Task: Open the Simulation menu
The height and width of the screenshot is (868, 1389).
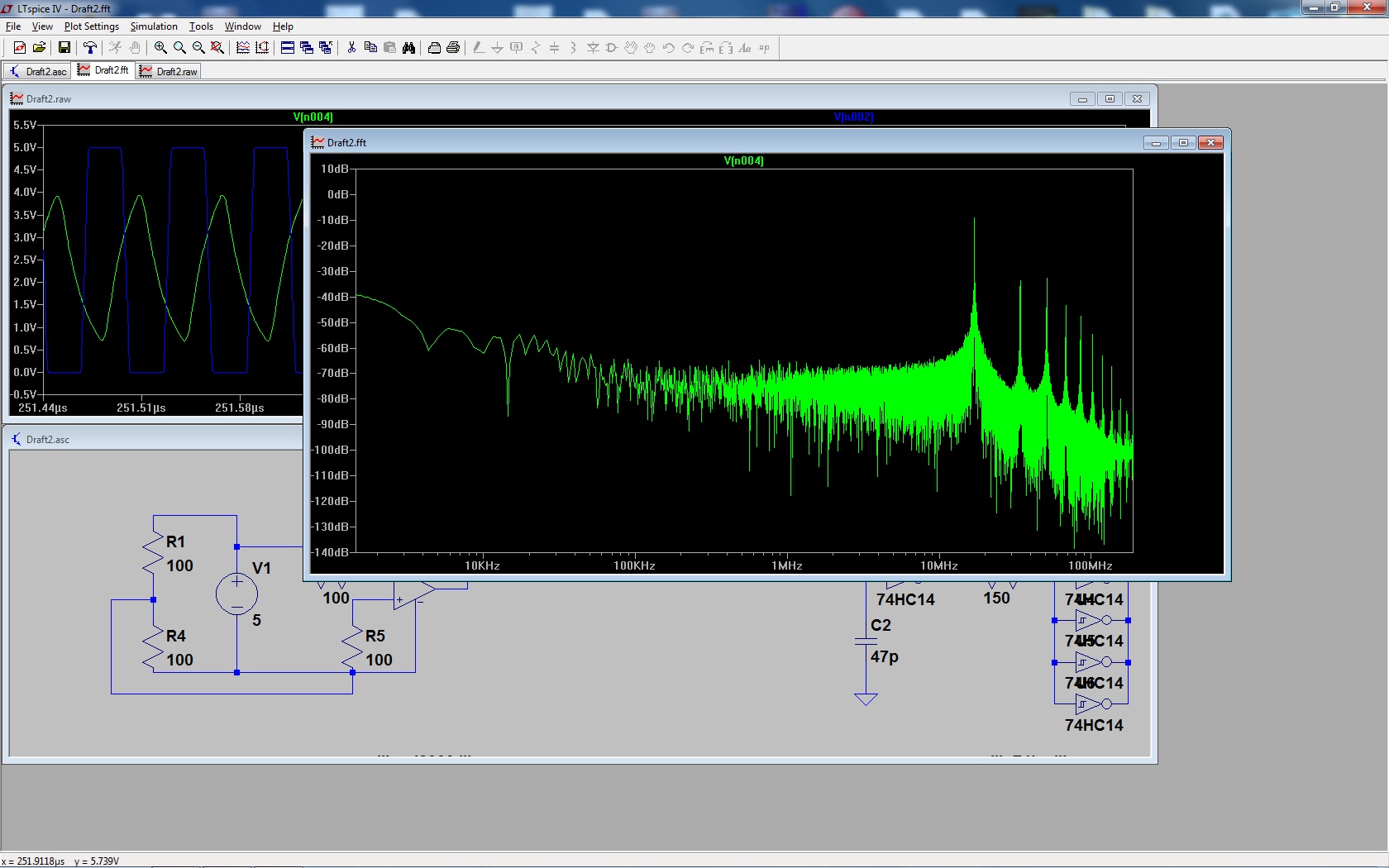Action: pyautogui.click(x=154, y=26)
